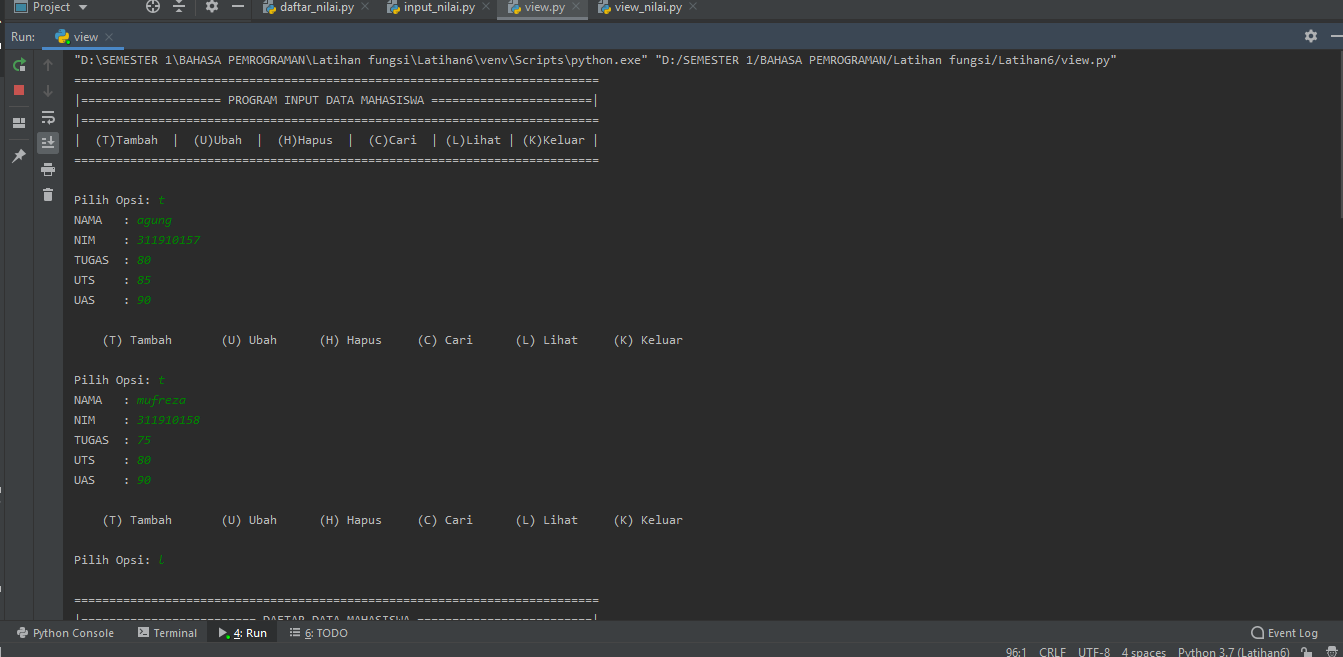
Task: Select the view.py editor tab
Action: point(544,7)
